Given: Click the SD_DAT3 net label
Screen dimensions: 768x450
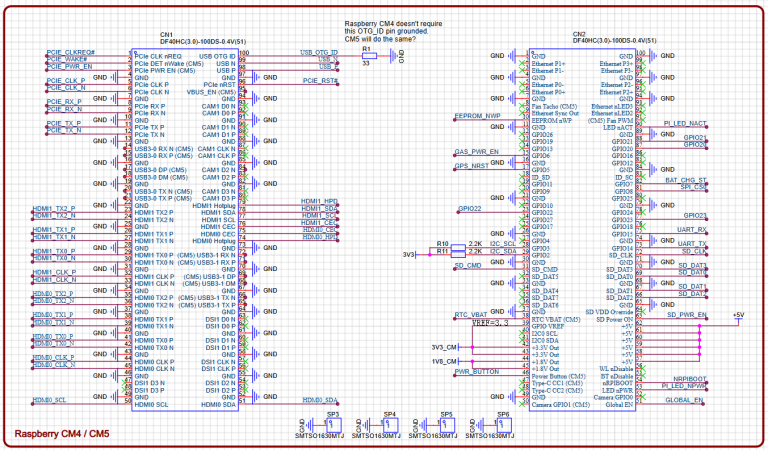Looking at the screenshot, I should (693, 265).
